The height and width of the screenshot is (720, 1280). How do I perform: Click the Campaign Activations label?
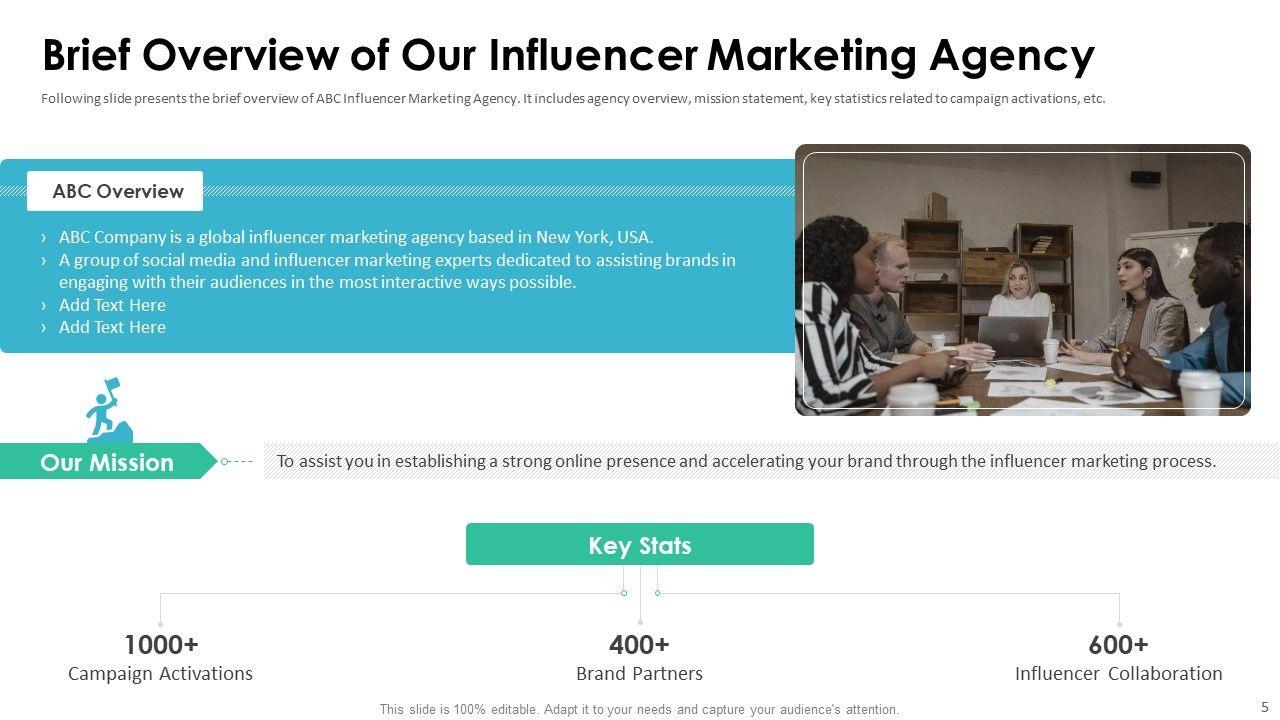tap(160, 673)
